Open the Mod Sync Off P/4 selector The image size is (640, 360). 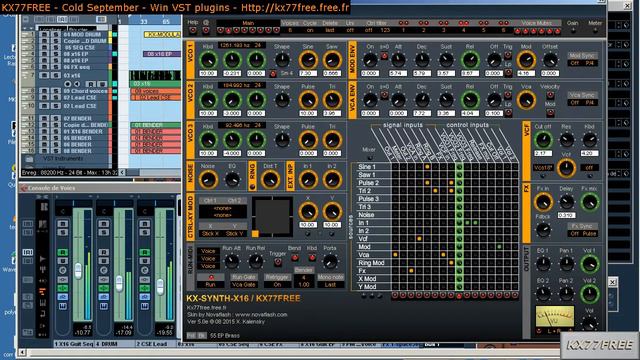583,63
